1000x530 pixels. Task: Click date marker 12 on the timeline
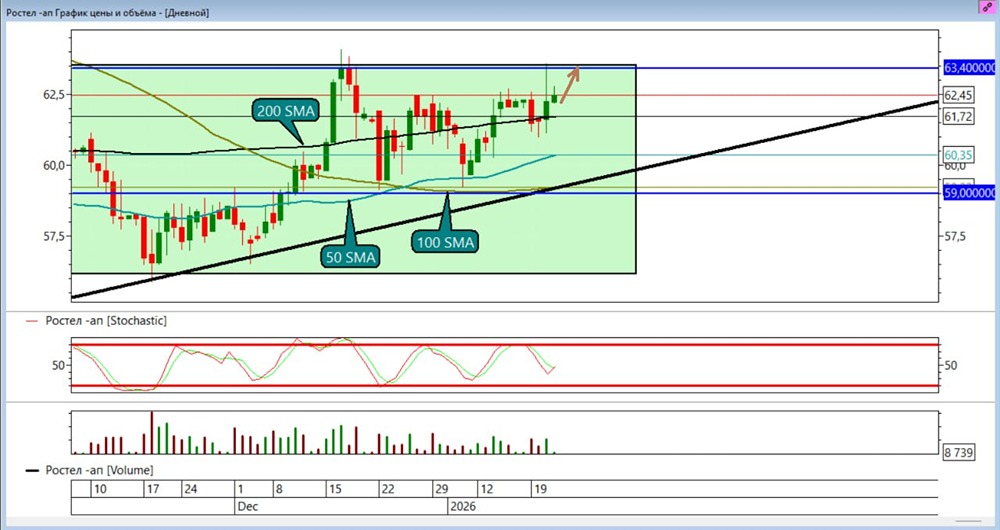click(x=487, y=489)
